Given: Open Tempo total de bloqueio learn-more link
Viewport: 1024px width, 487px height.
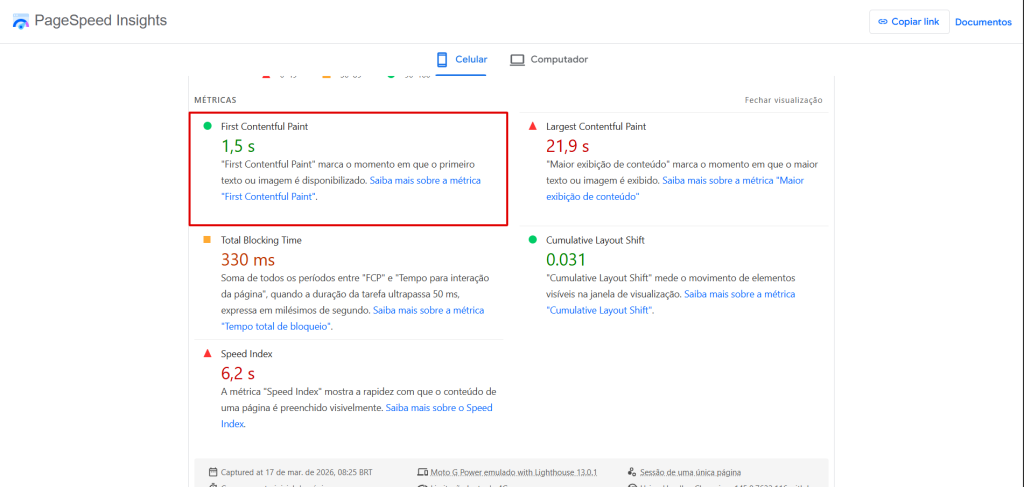Looking at the screenshot, I should pyautogui.click(x=353, y=319).
